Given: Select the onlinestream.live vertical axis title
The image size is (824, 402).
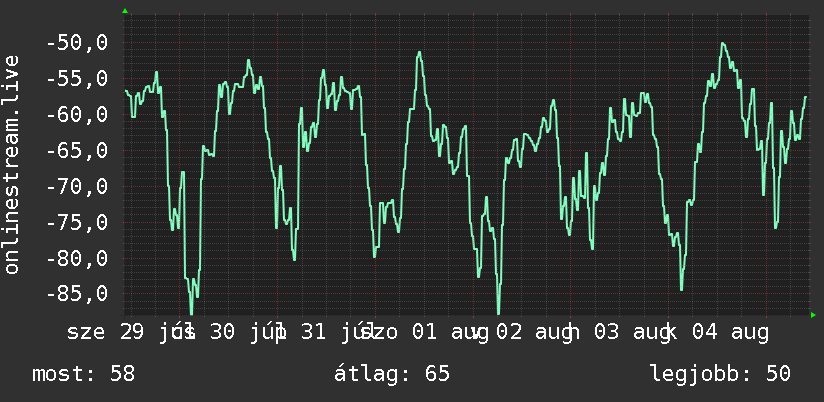Looking at the screenshot, I should [12, 164].
